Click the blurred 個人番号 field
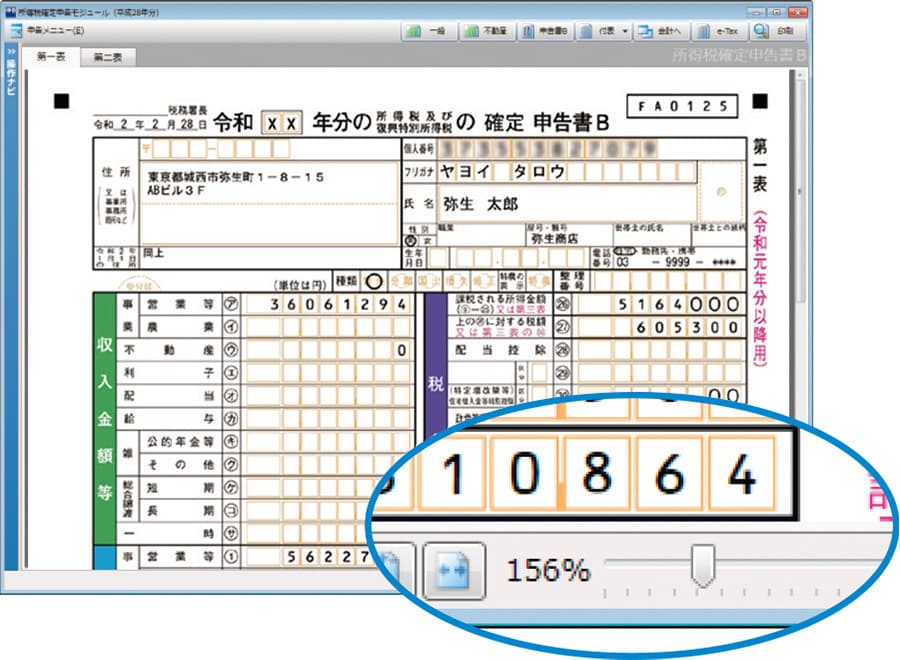 [547, 149]
